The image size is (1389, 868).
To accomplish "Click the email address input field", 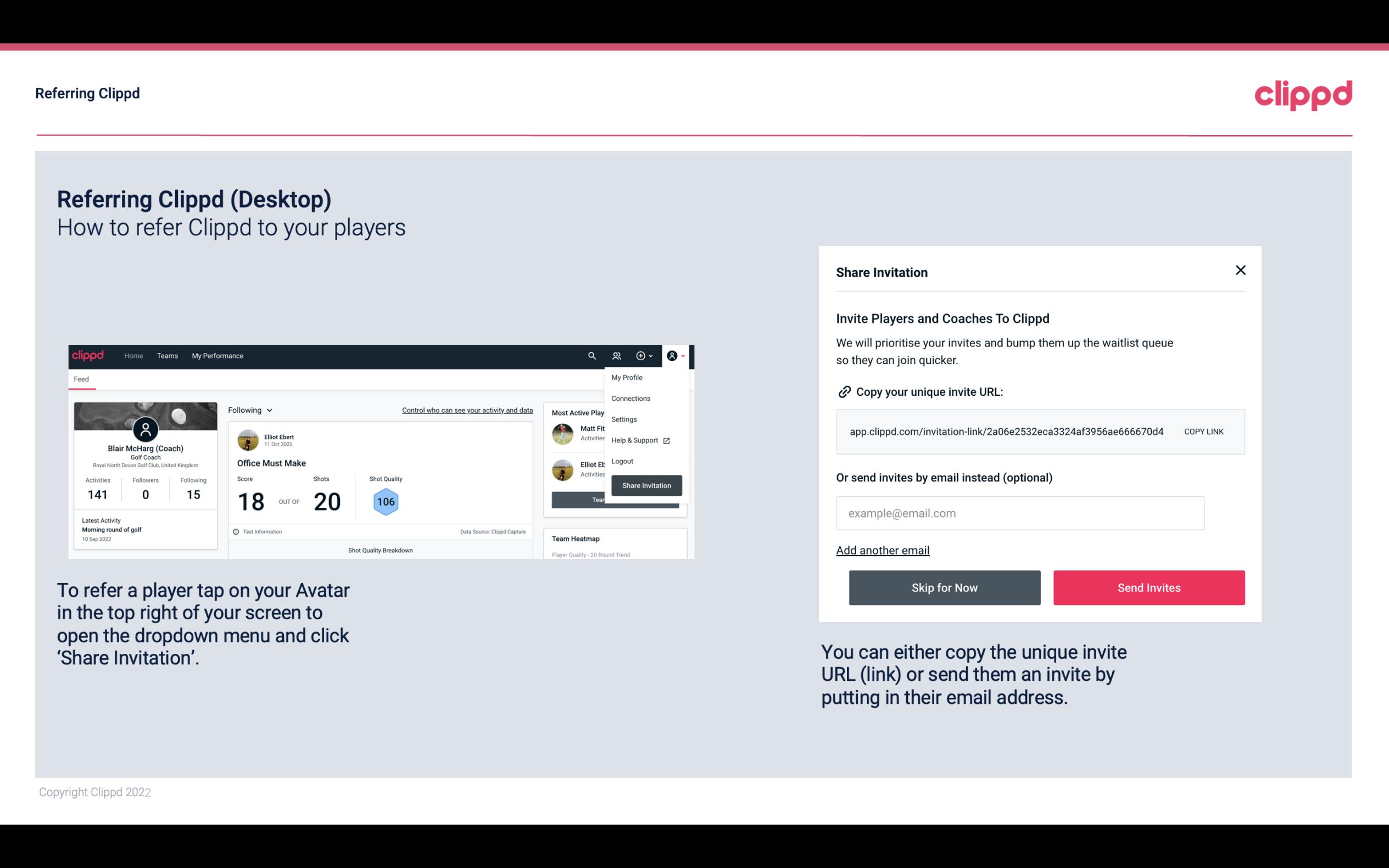I will click(1020, 513).
